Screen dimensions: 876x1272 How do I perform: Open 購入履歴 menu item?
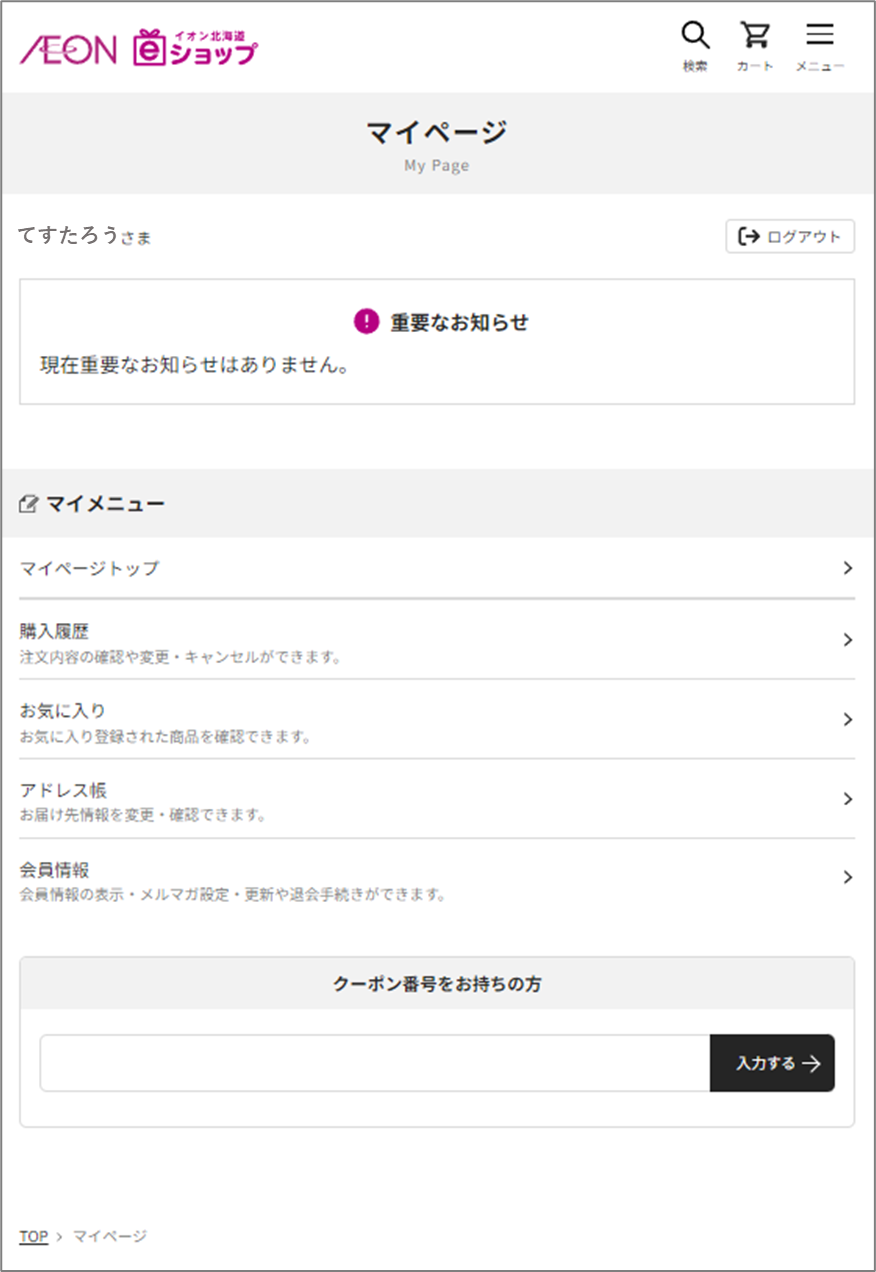pyautogui.click(x=437, y=640)
